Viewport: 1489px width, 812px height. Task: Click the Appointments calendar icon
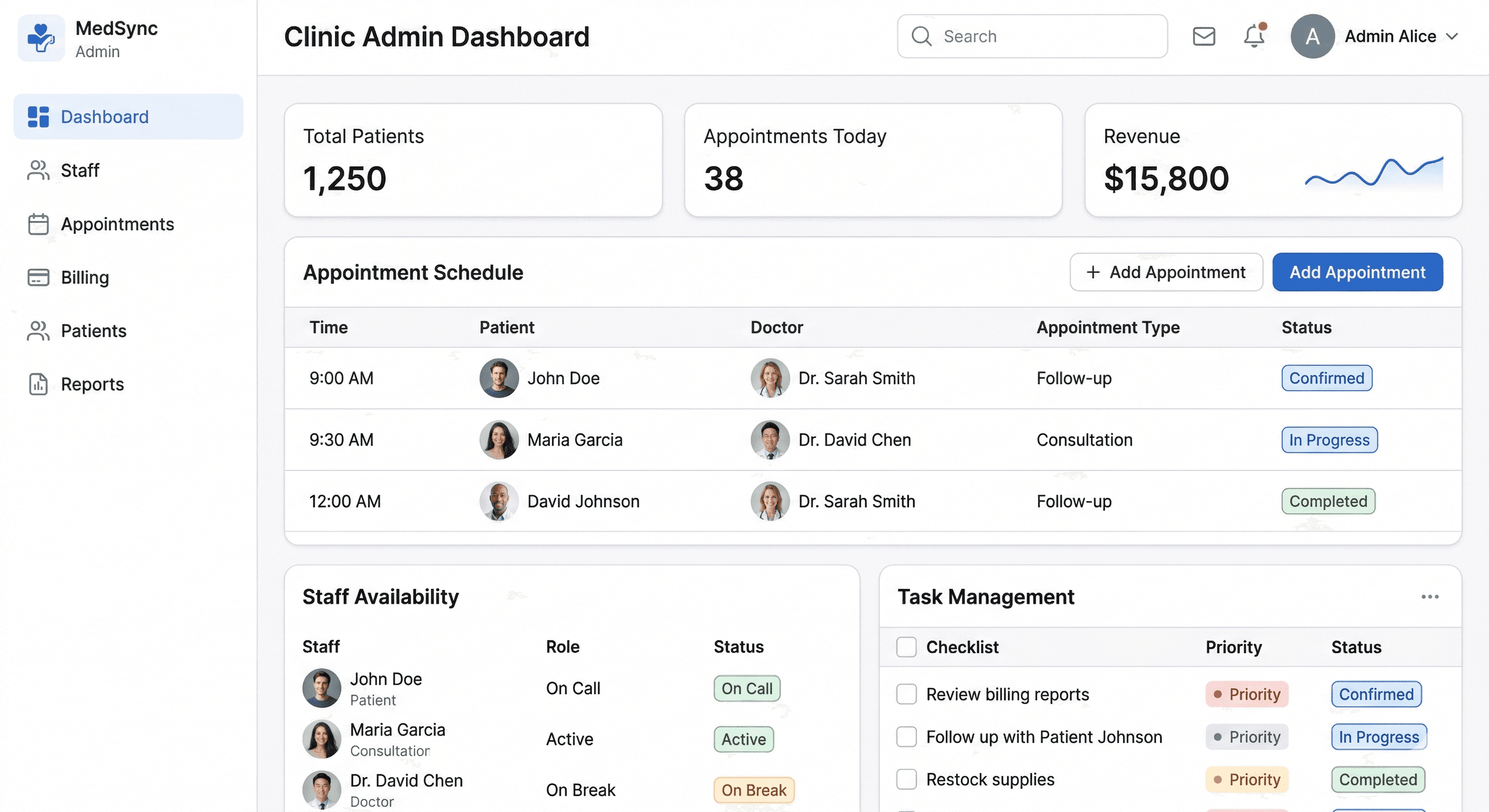38,224
